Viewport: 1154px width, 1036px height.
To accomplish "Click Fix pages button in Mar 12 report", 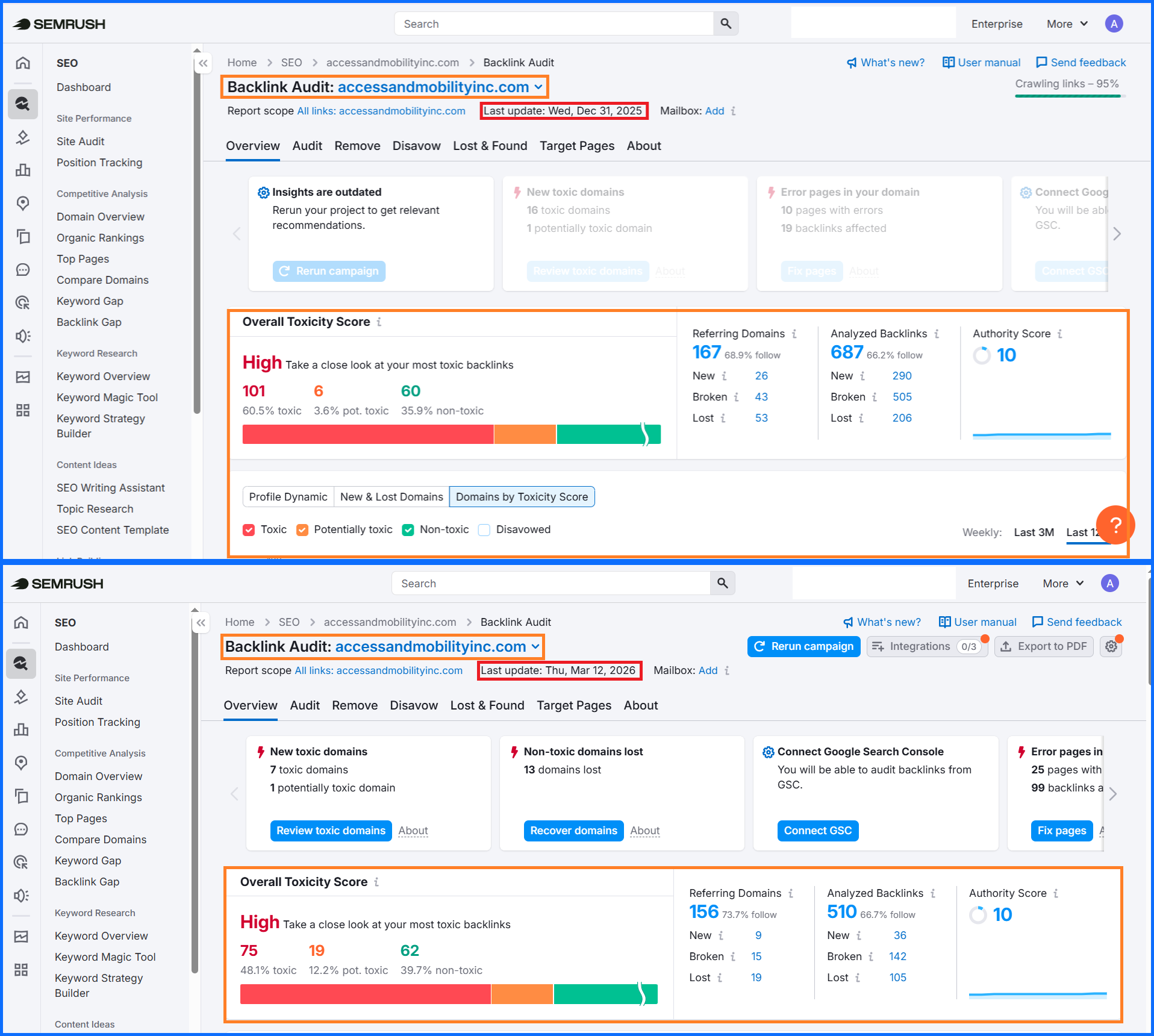I will coord(1061,831).
